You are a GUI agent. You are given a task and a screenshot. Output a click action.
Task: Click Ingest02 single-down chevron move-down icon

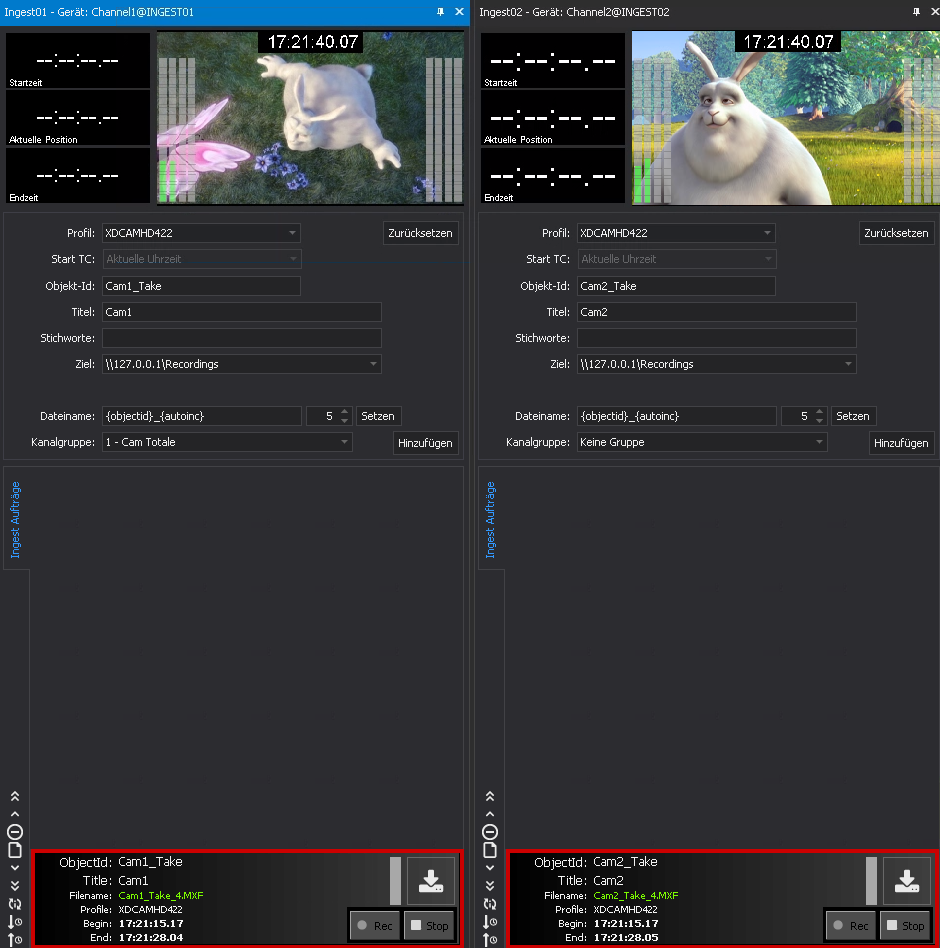pyautogui.click(x=490, y=868)
